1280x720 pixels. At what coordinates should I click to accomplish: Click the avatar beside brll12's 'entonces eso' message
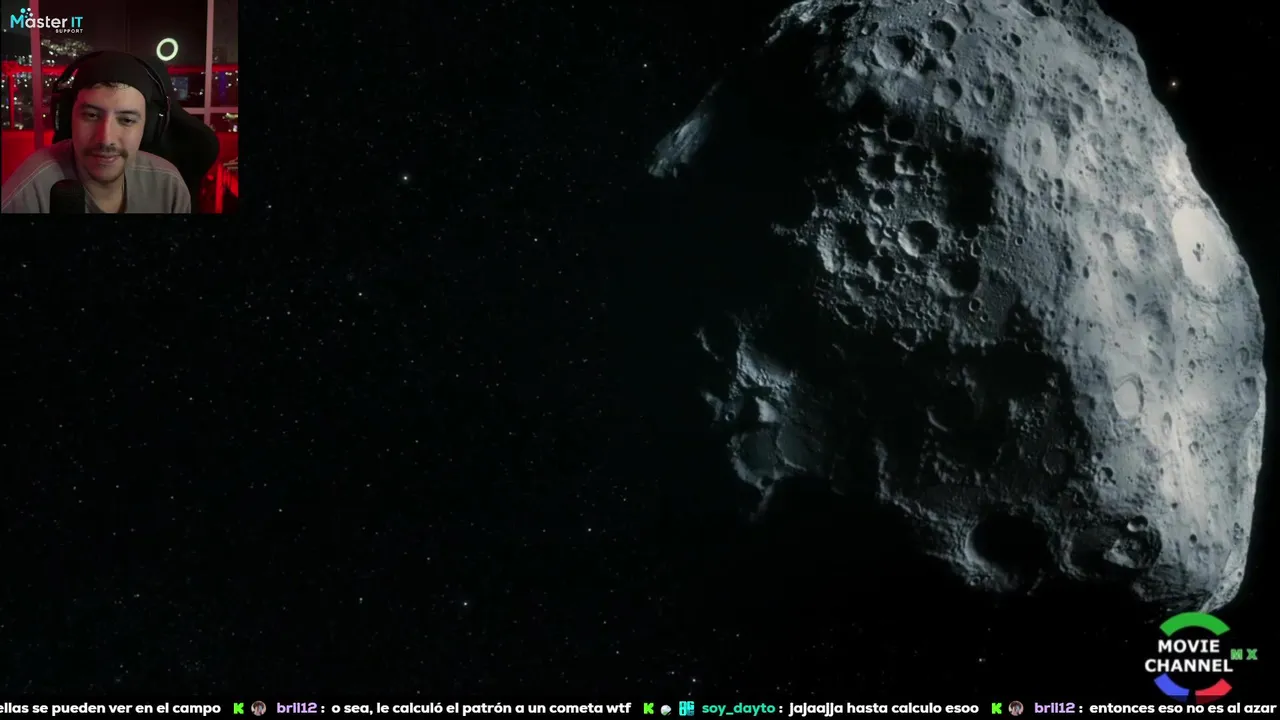pos(1016,708)
